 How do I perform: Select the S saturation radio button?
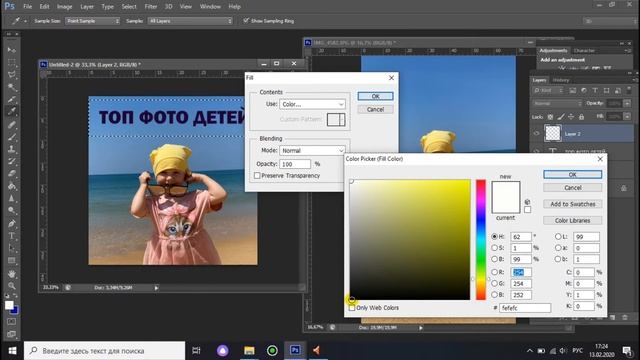pos(495,248)
